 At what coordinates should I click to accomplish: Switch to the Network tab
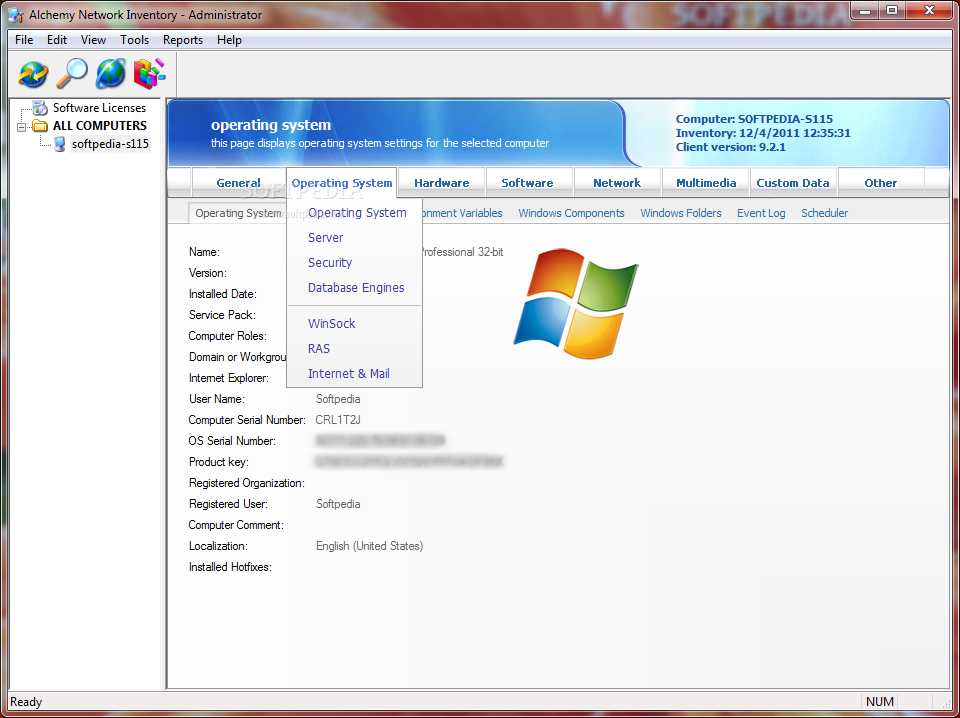(617, 182)
